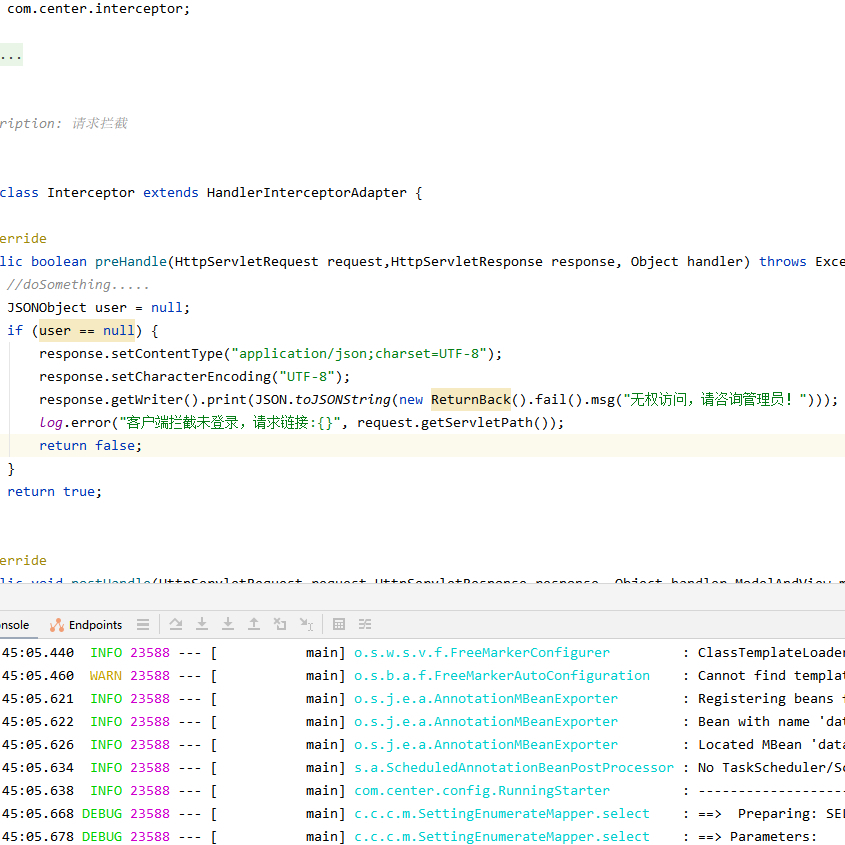Screen dimensions: 845x845
Task: Click the 45:05.622 INFO timestamp
Action: (38, 722)
